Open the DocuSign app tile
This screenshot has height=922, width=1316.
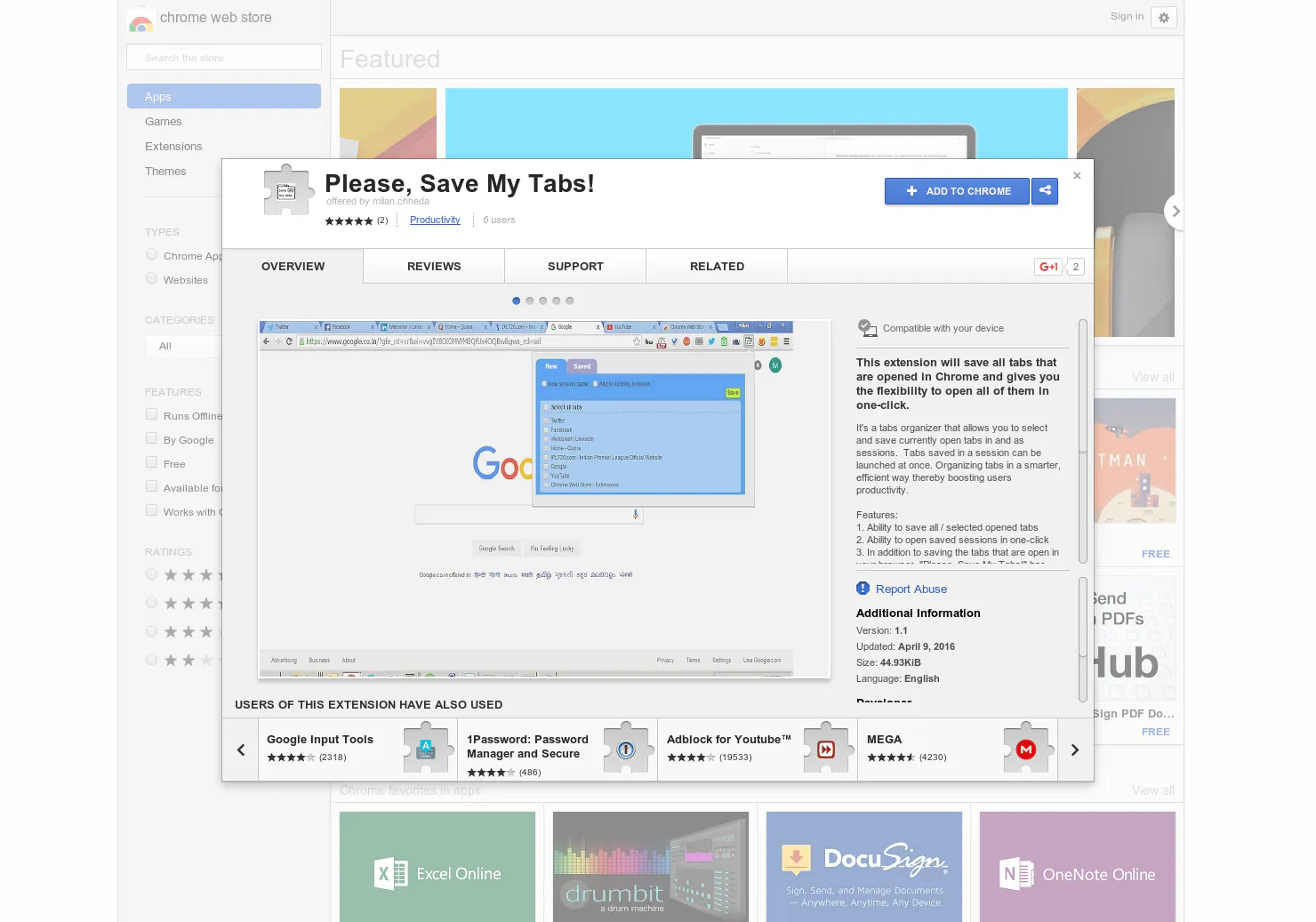[x=864, y=867]
